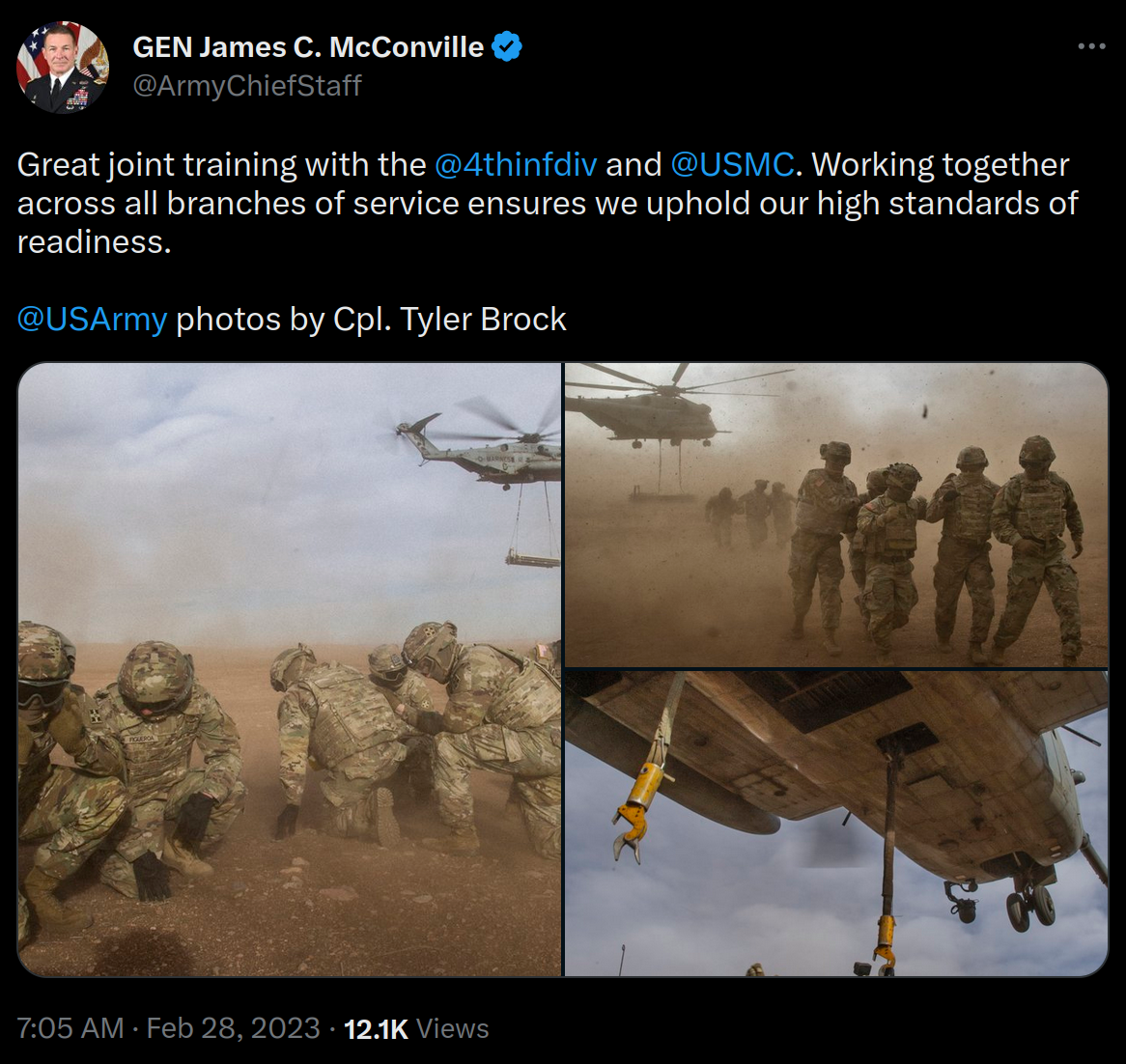The width and height of the screenshot is (1126, 1064).
Task: Open GEN James C. McConville profile name
Action: coord(308,47)
